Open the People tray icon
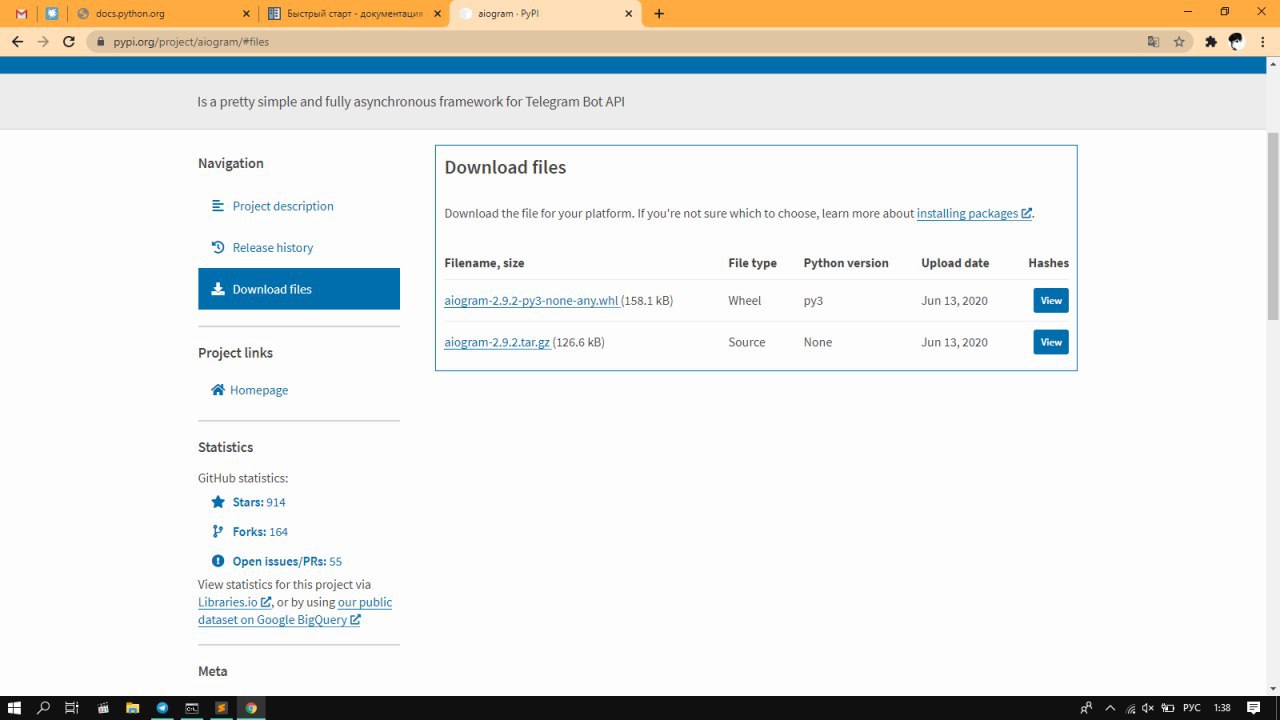This screenshot has width=1280, height=720. click(x=1087, y=708)
